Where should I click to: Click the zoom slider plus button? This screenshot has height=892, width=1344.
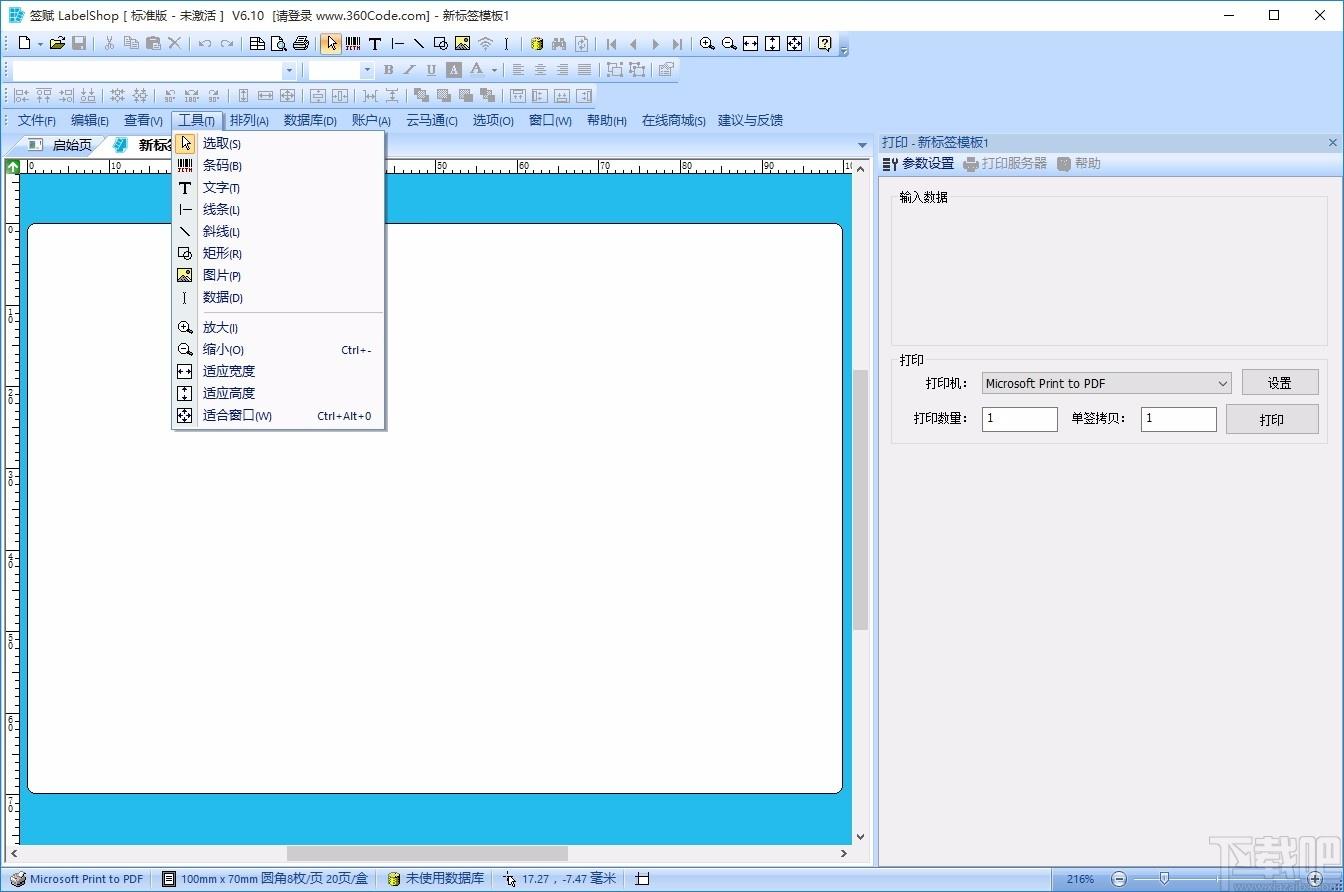[x=1315, y=880]
